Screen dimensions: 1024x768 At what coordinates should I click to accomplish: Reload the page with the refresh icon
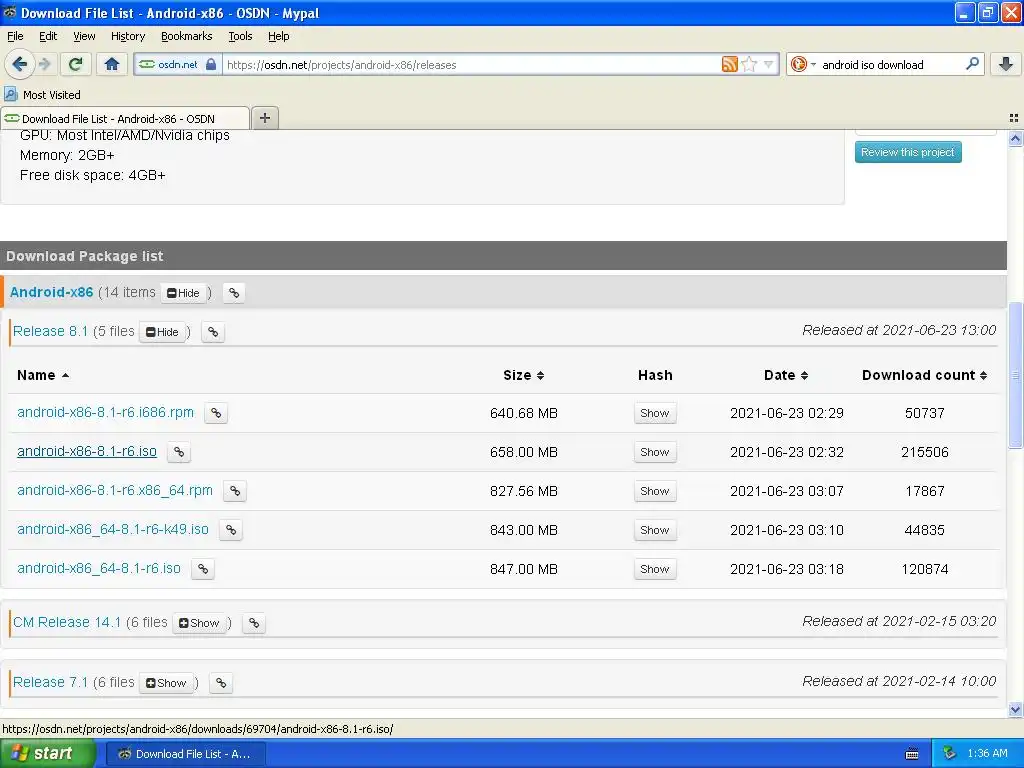[76, 64]
